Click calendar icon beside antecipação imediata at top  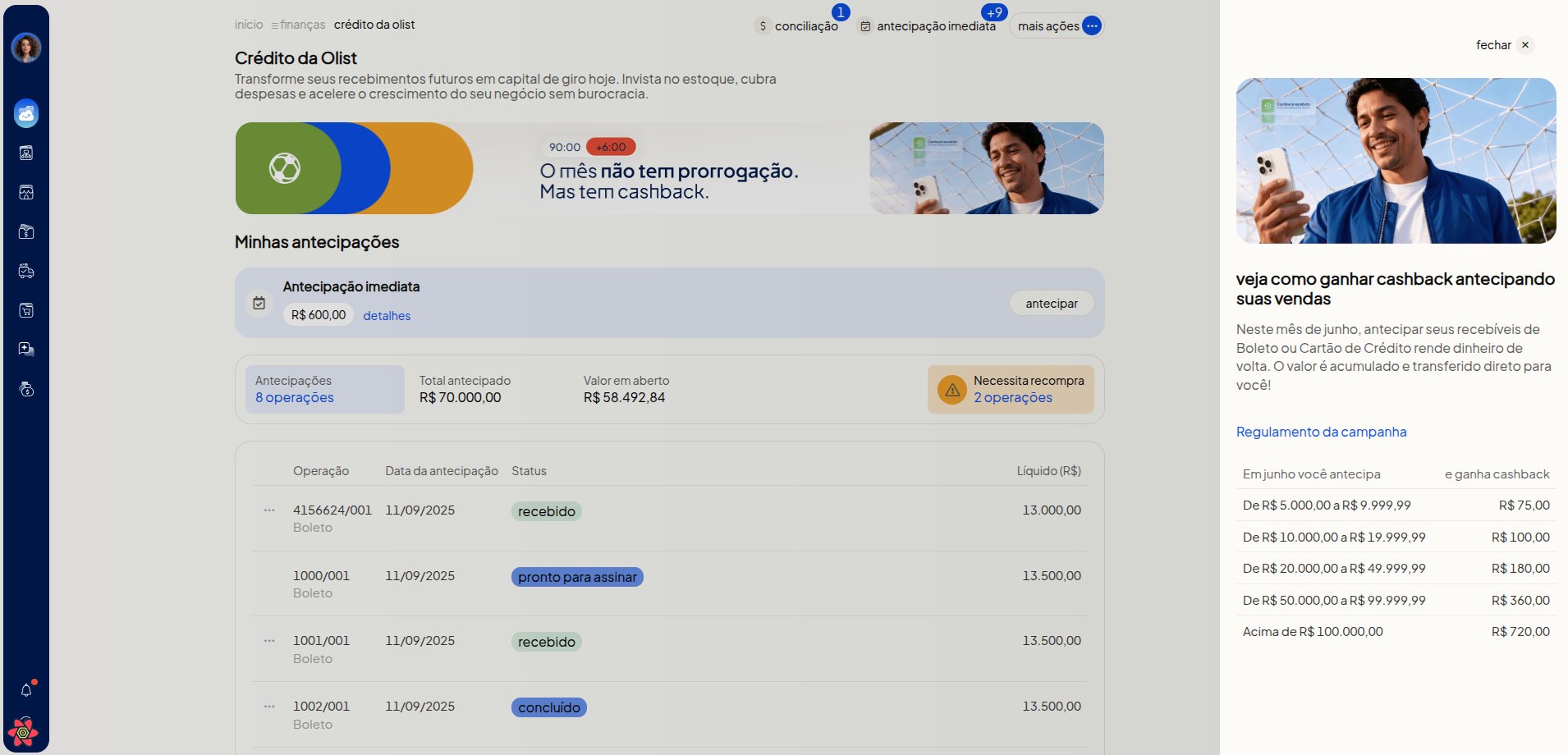click(x=865, y=26)
